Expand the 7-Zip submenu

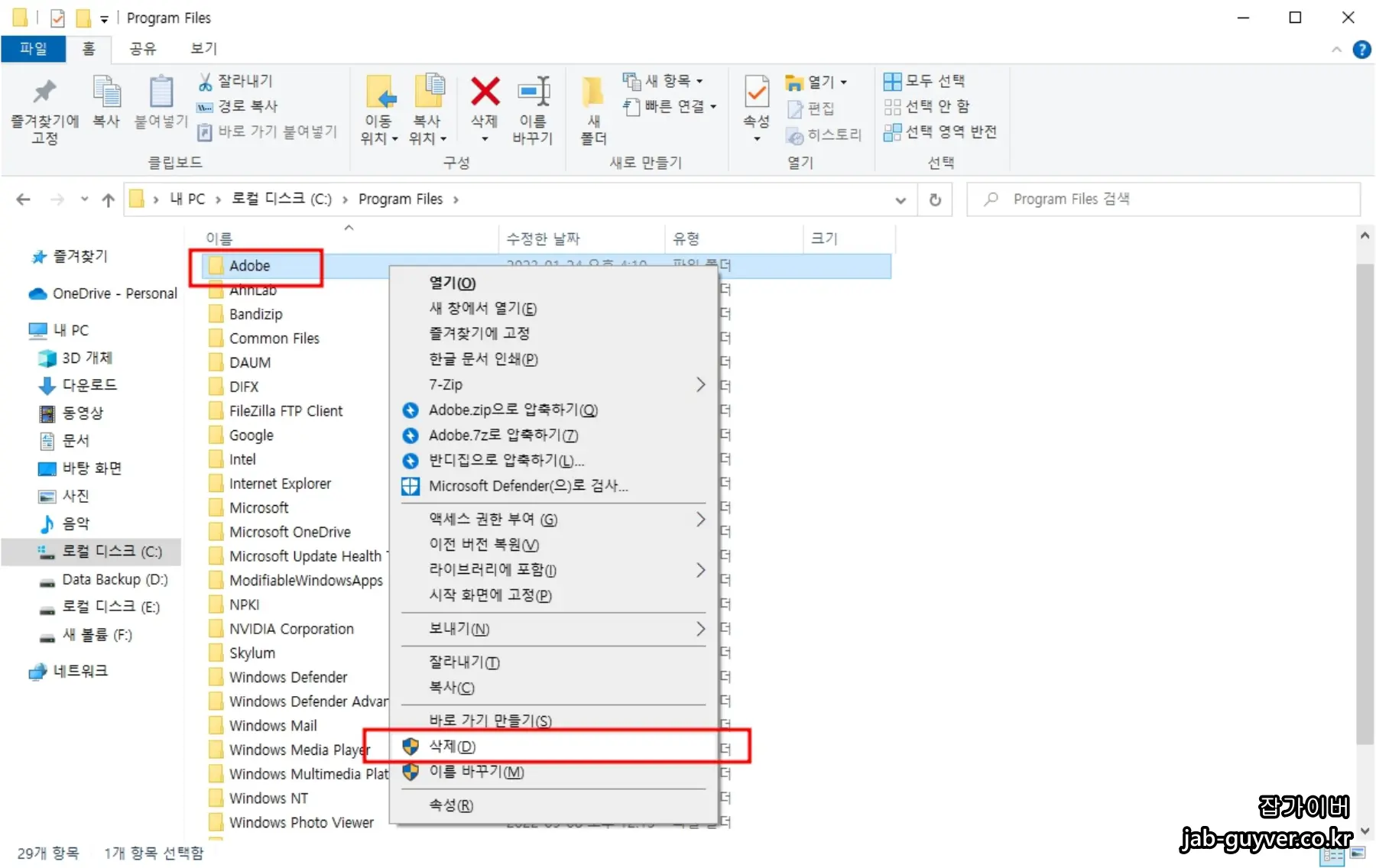point(700,384)
